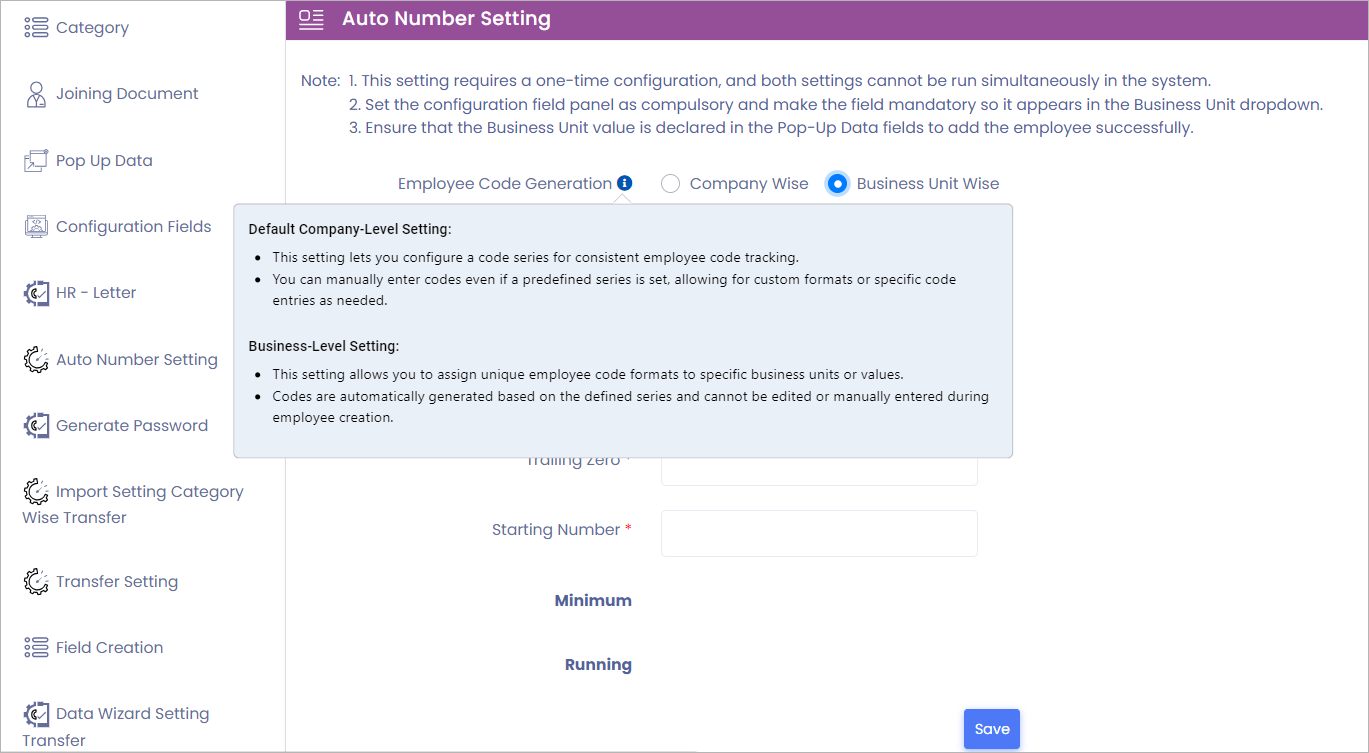The width and height of the screenshot is (1369, 753).
Task: Go to Configuration Fields page
Action: (133, 227)
